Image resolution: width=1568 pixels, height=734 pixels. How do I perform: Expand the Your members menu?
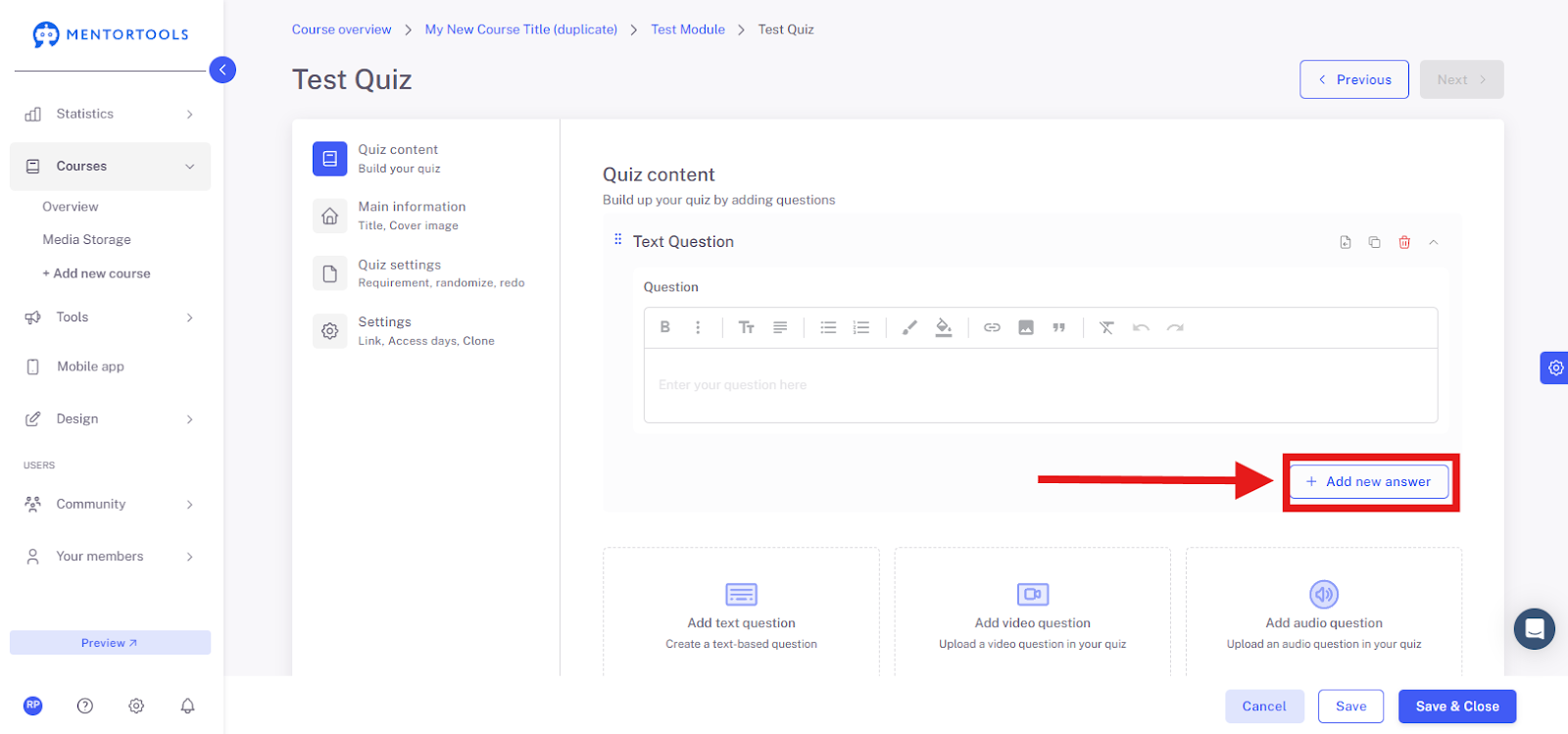110,557
